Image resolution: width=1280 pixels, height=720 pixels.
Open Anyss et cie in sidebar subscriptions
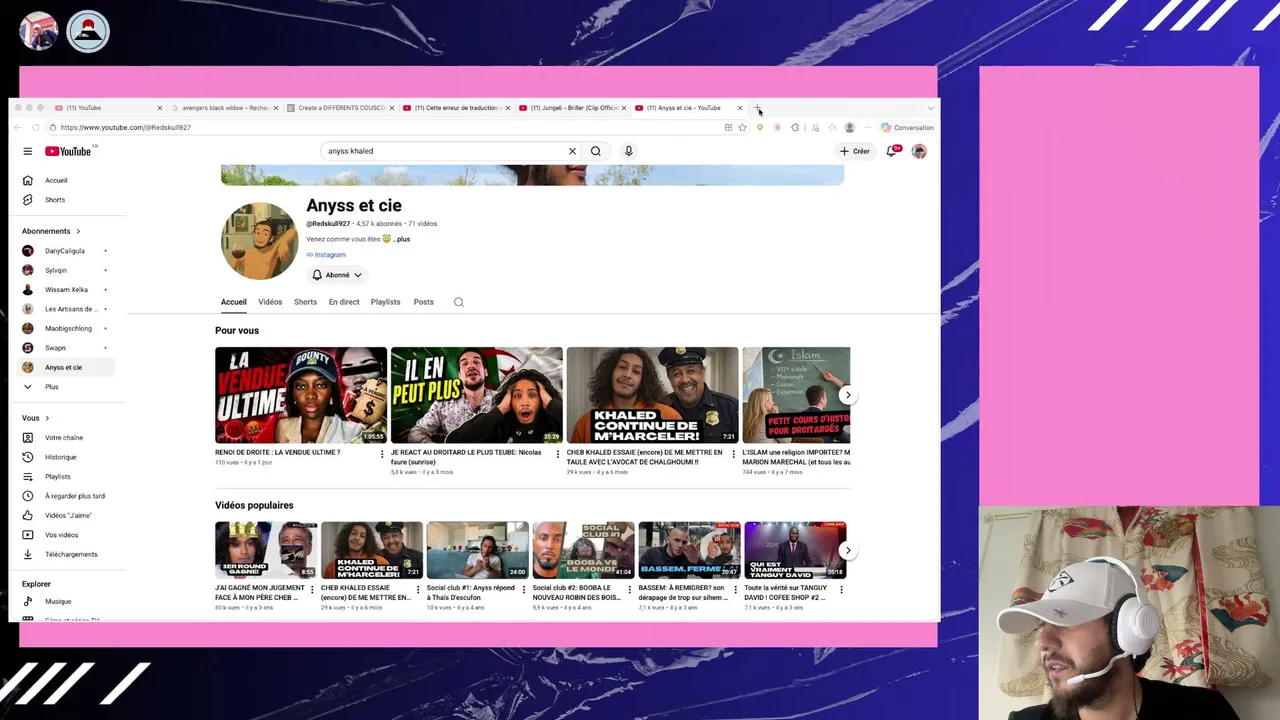tap(68, 367)
